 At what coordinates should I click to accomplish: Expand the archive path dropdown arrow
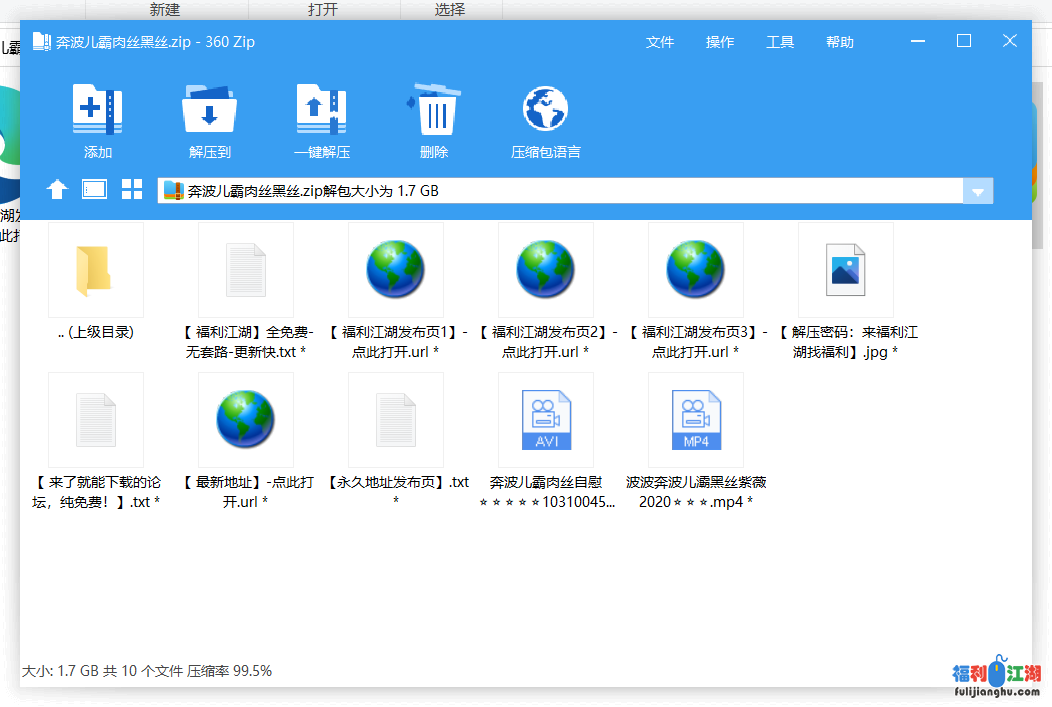coord(977,192)
